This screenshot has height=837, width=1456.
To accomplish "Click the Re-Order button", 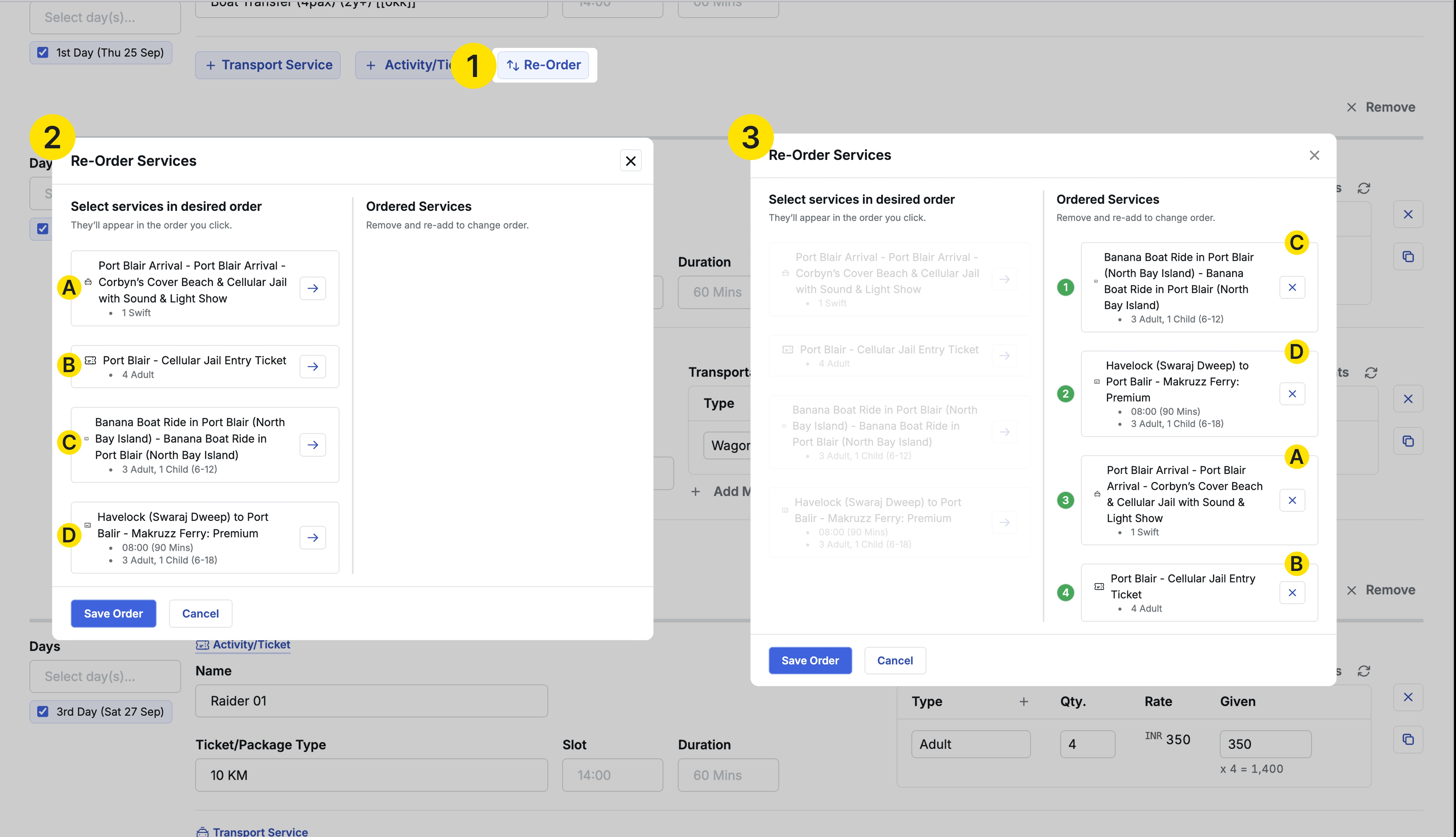I will (x=543, y=65).
